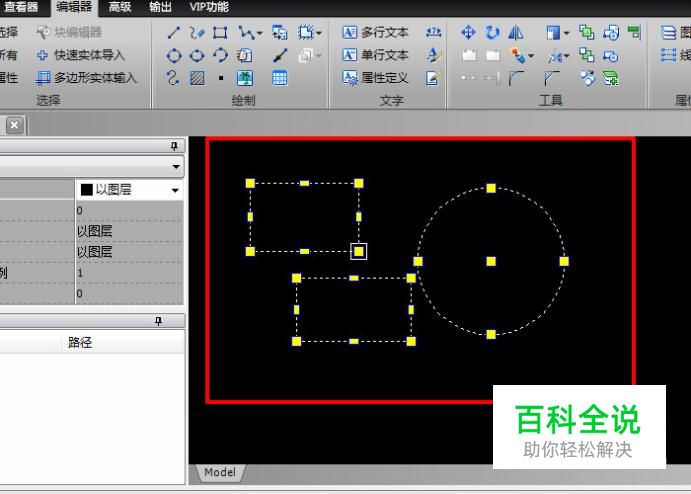This screenshot has width=691, height=494.
Task: Open the 高级 ribbon tab
Action: pyautogui.click(x=120, y=7)
